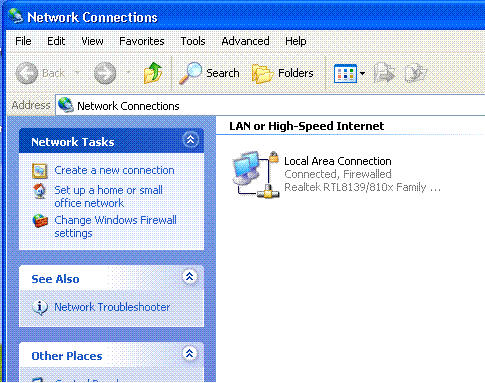Collapse the Other Places panel
Screen dimensions: 485x383
pyautogui.click(x=190, y=353)
